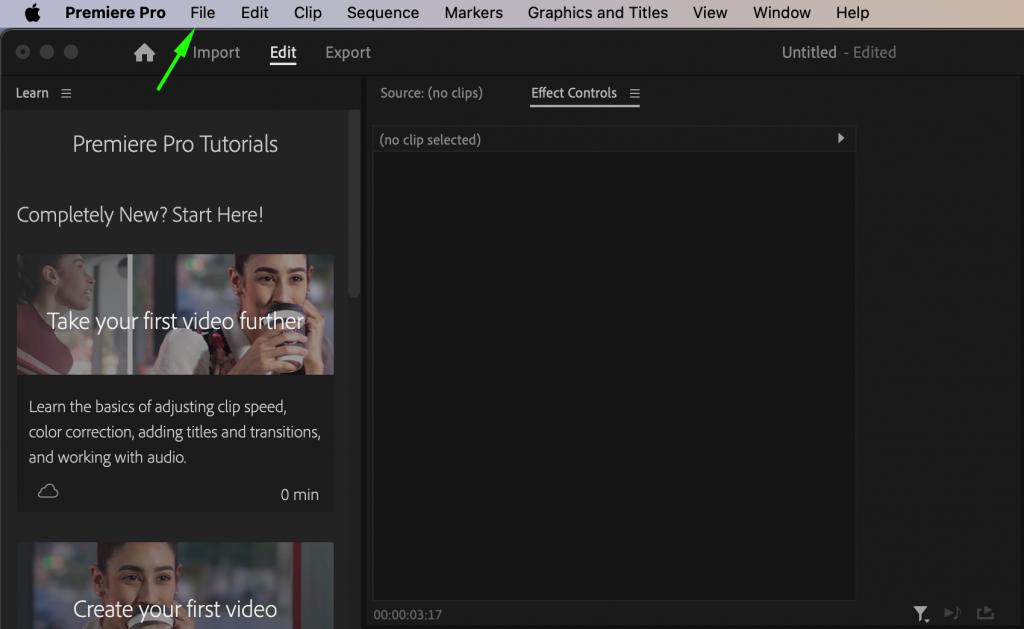Select the 'Source: (no clips)' tab
This screenshot has height=629, width=1024.
432,93
